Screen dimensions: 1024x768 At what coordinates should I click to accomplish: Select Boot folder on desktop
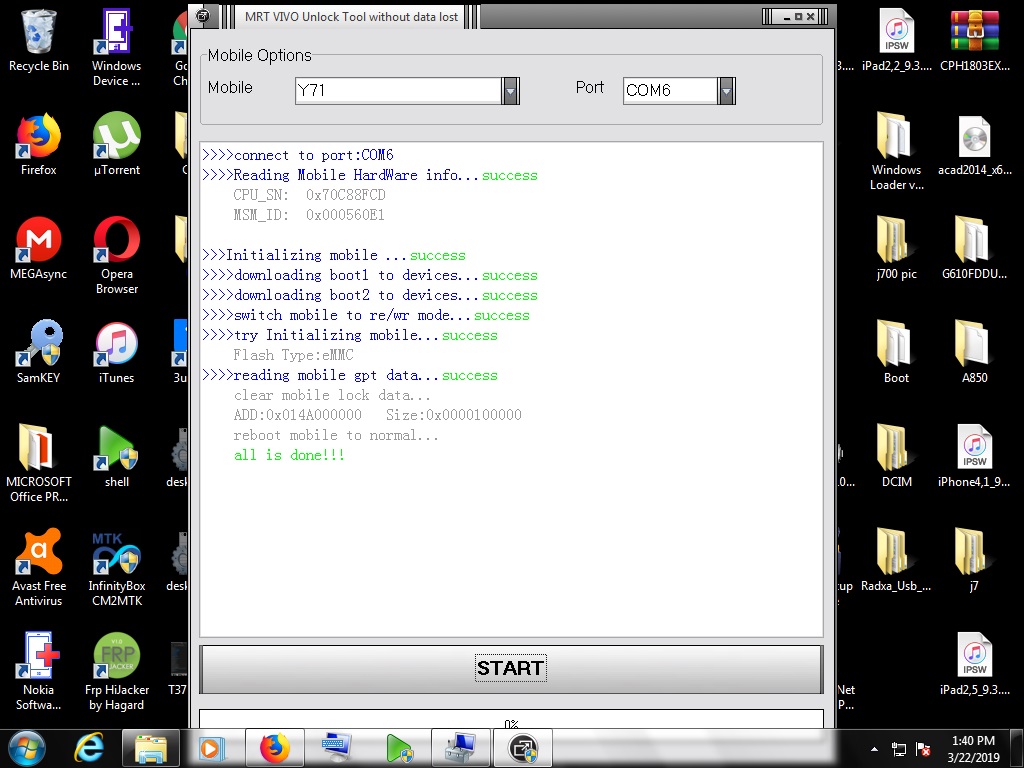coord(897,352)
